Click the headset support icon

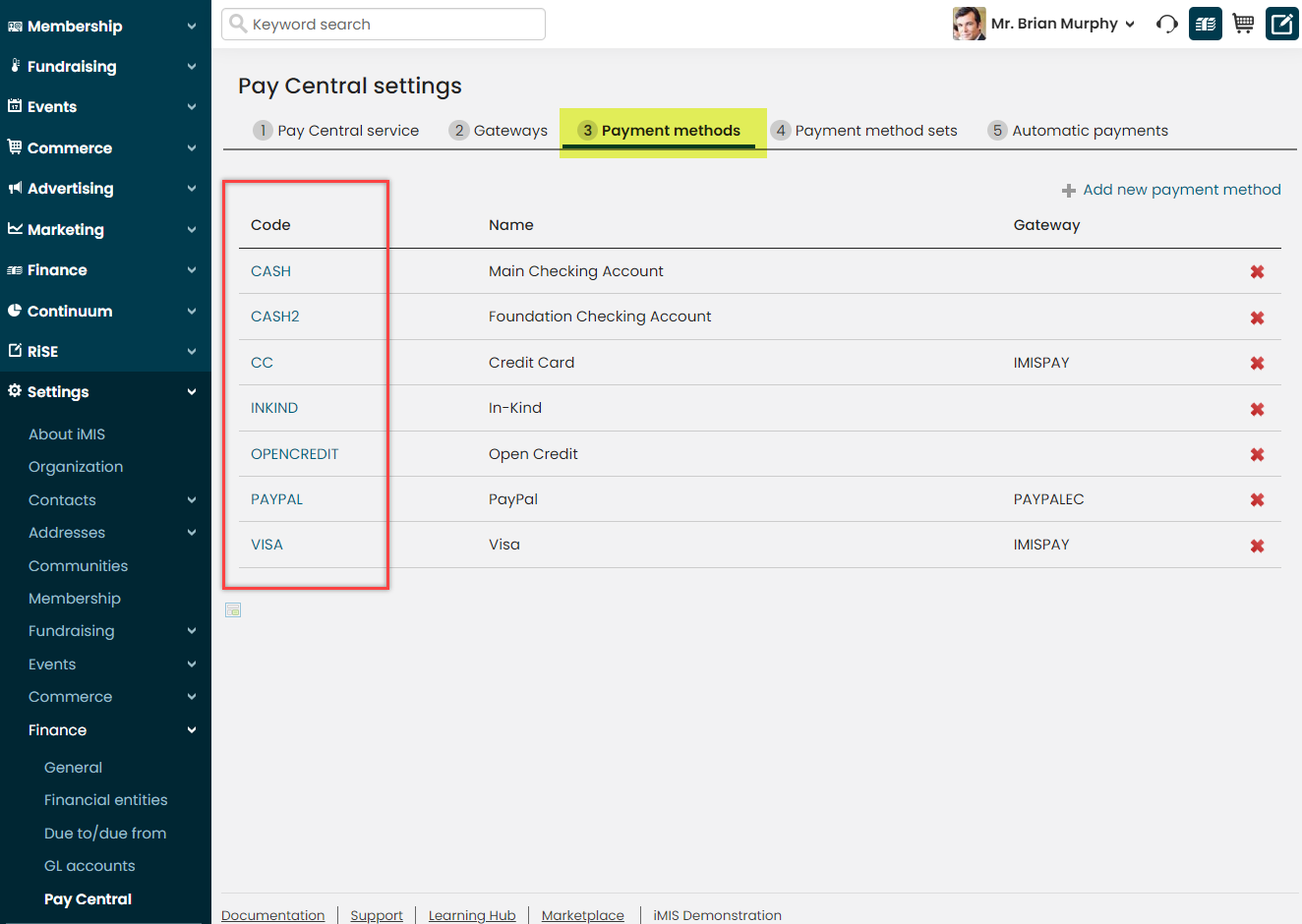point(1166,23)
